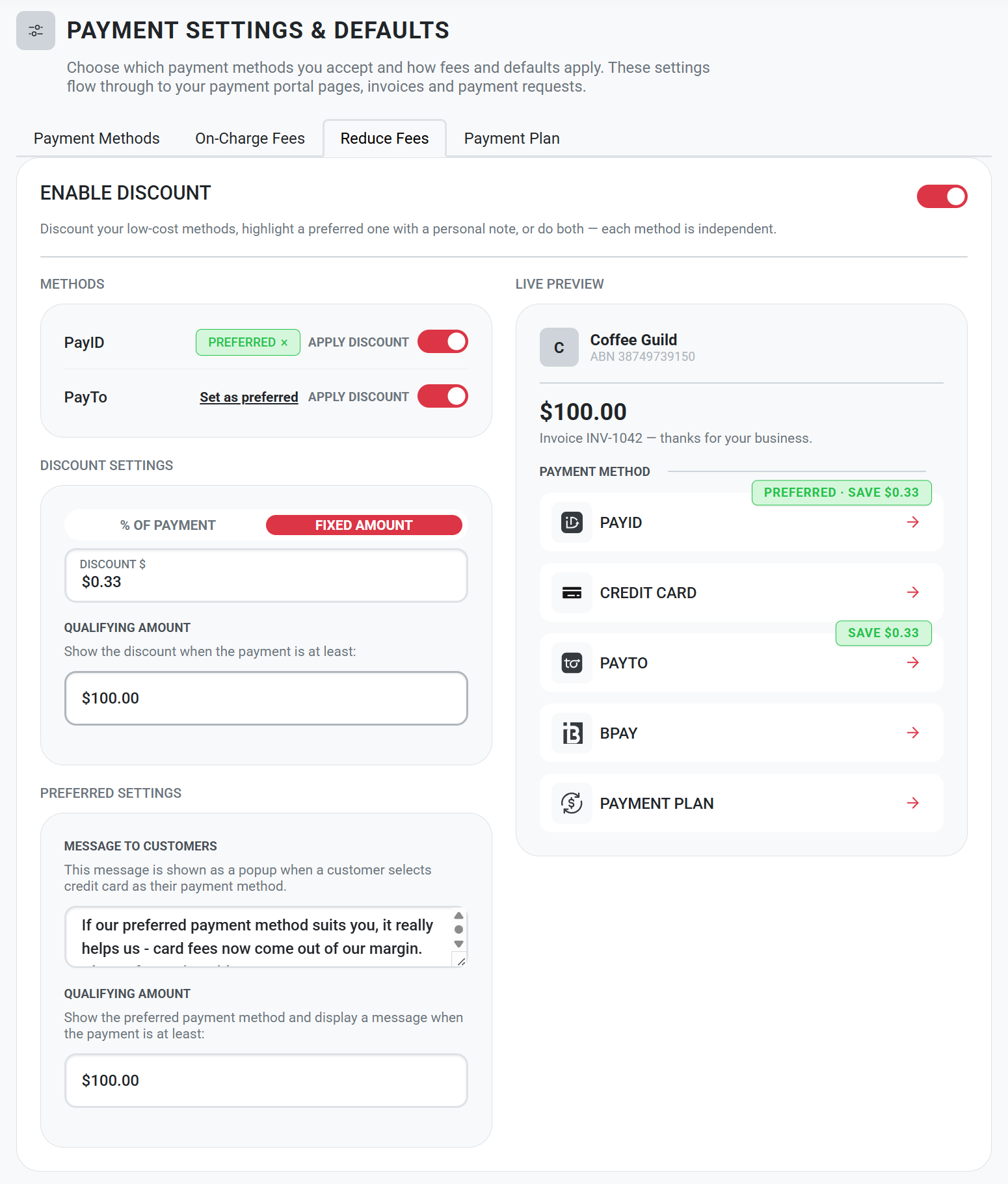Click the payment plan cycle-dollar icon
This screenshot has height=1184, width=1008.
tap(572, 803)
